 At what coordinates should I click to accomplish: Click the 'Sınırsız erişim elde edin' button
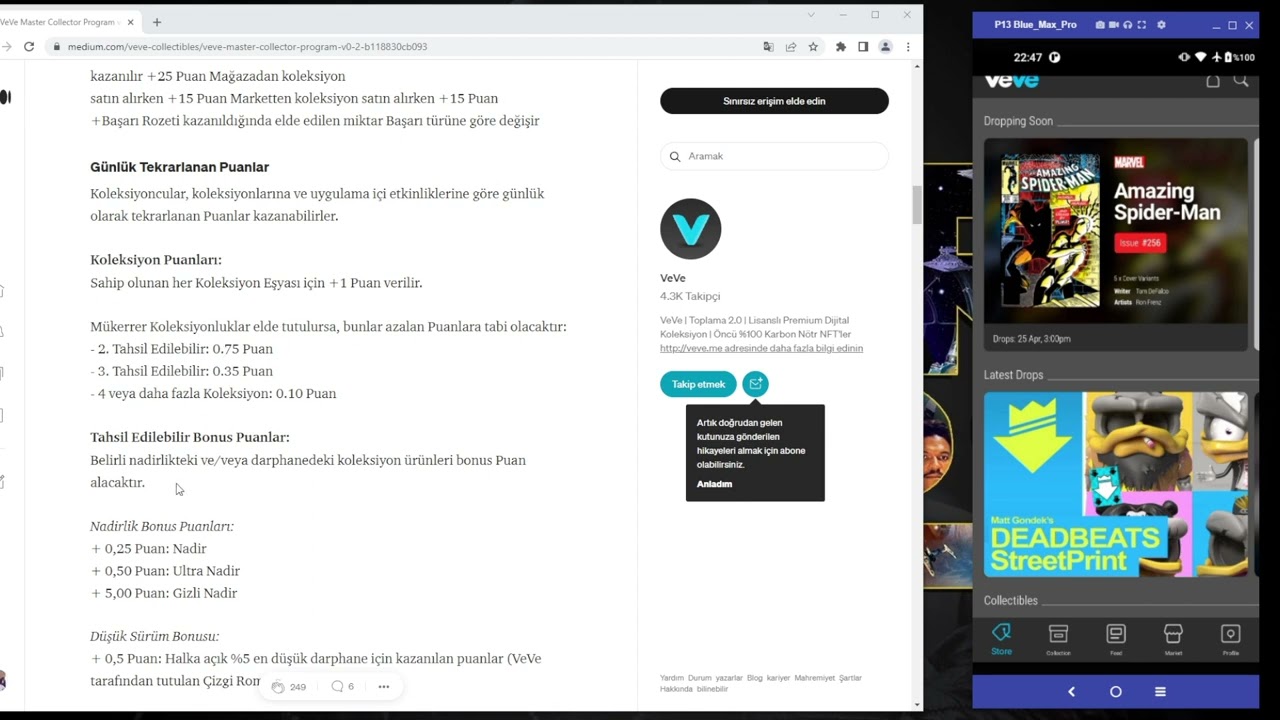point(774,101)
